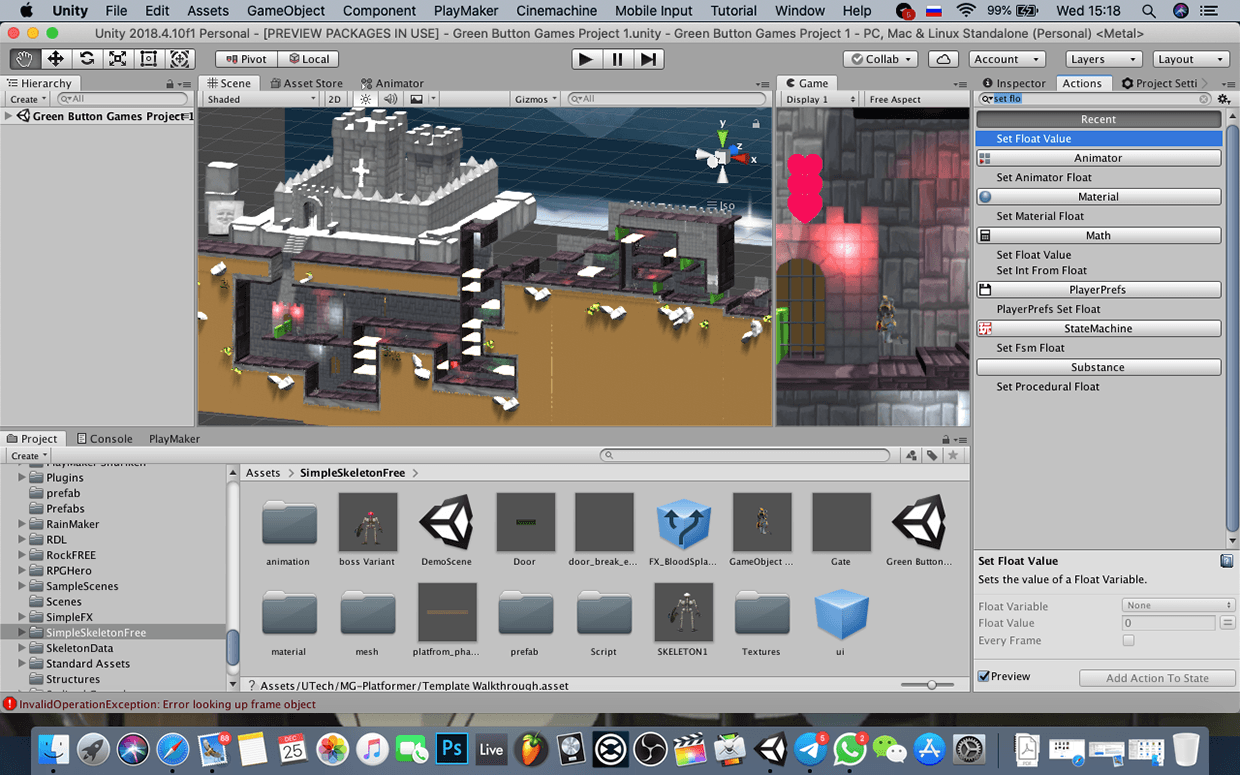Enable the Every Frame checkbox
The image size is (1240, 775).
(1128, 640)
